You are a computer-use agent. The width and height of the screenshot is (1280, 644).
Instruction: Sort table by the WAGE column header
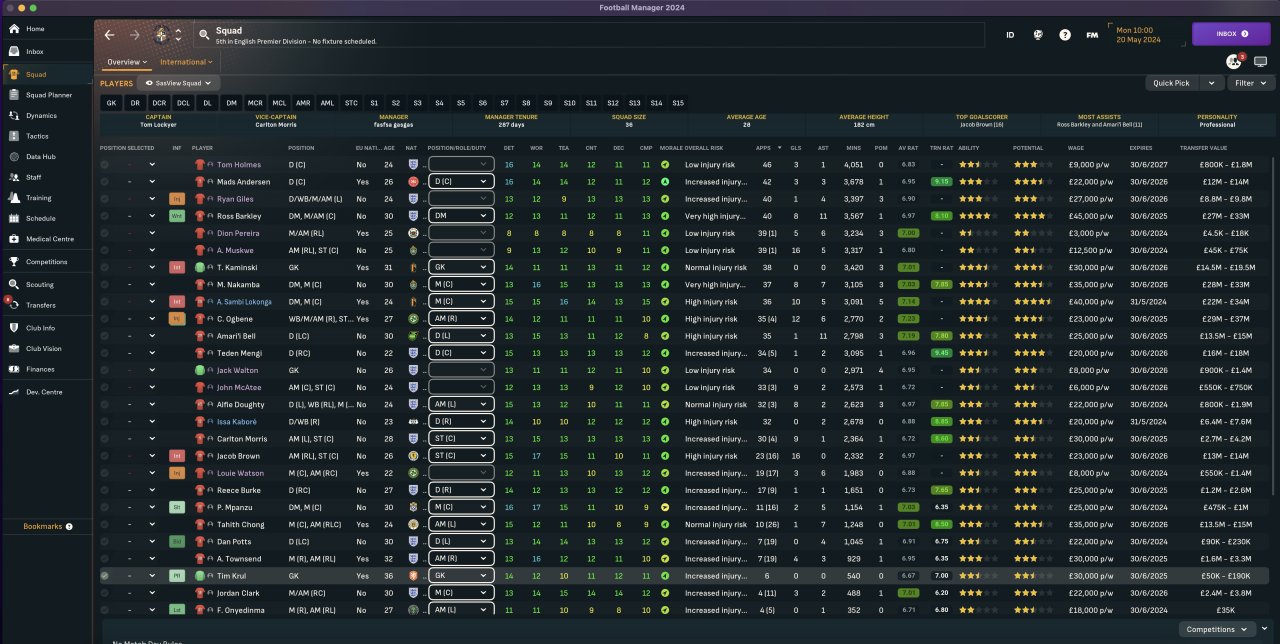tap(1077, 148)
